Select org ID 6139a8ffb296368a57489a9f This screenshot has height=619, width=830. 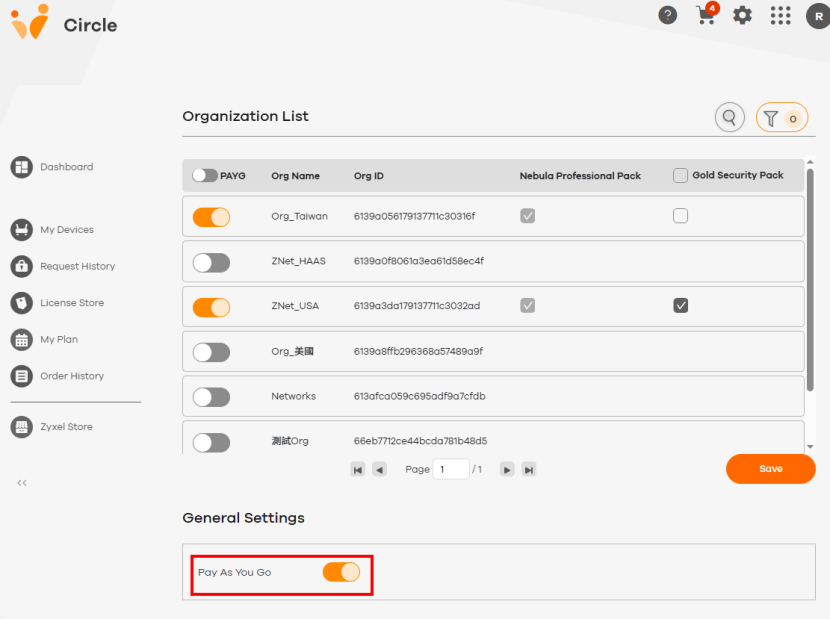click(x=418, y=351)
